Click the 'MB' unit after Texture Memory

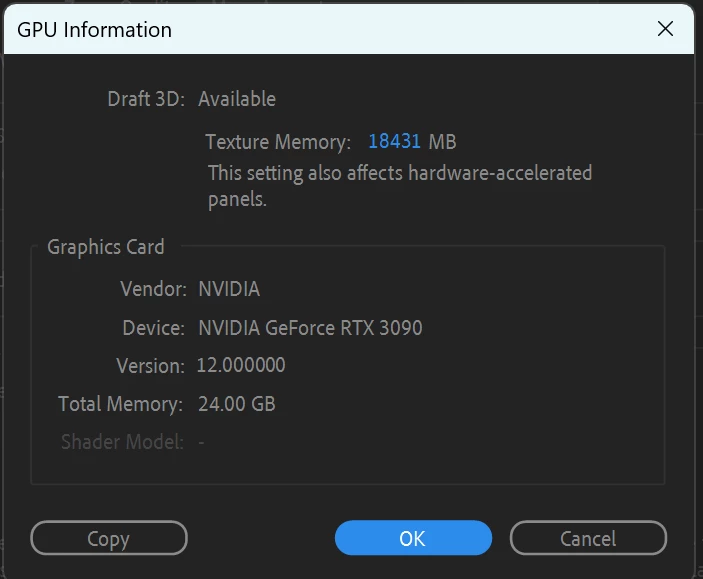tap(443, 142)
